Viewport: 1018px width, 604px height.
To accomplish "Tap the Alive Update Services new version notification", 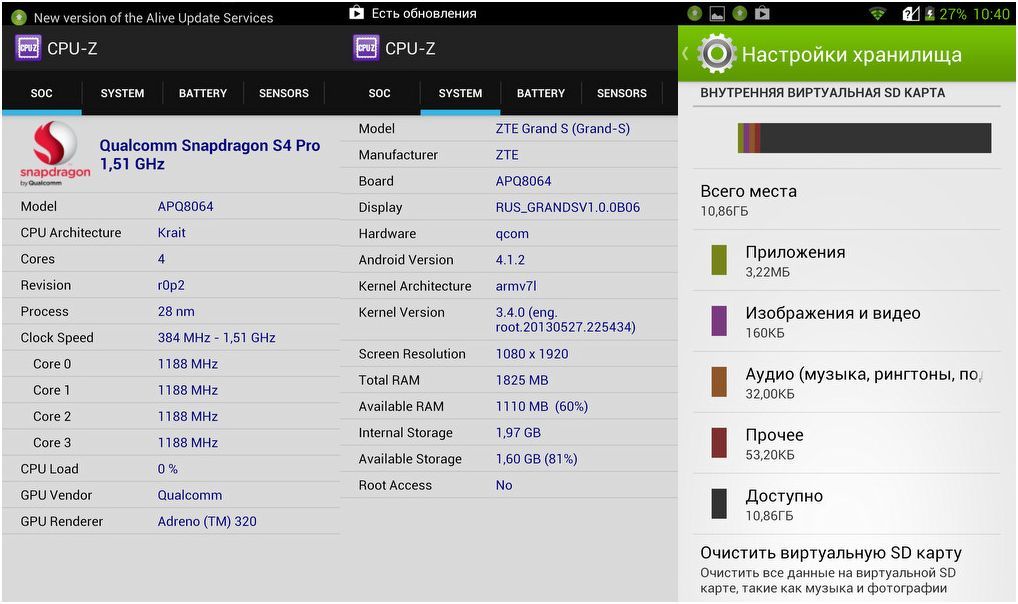I will coord(153,17).
